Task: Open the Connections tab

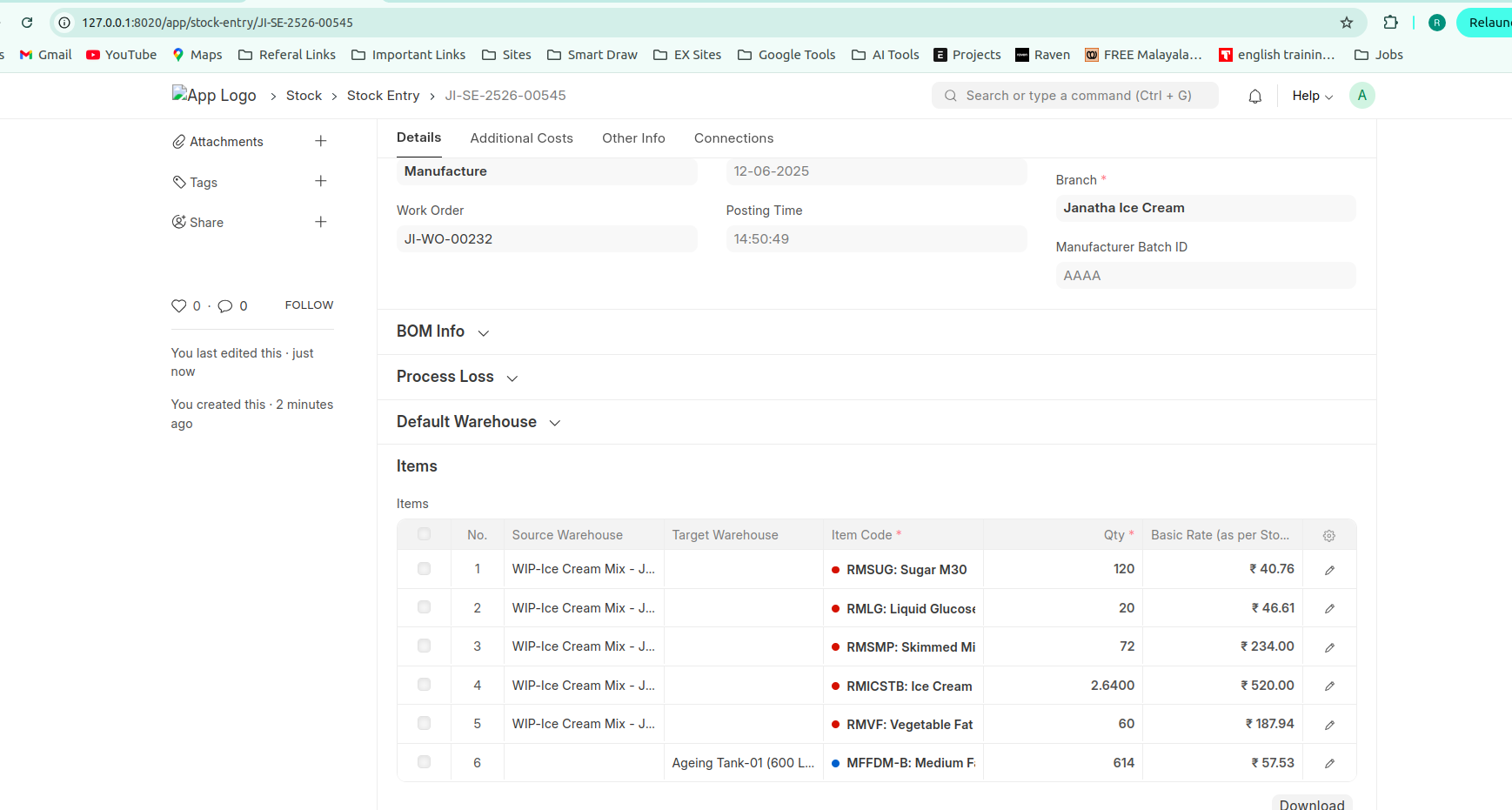Action: [x=733, y=138]
